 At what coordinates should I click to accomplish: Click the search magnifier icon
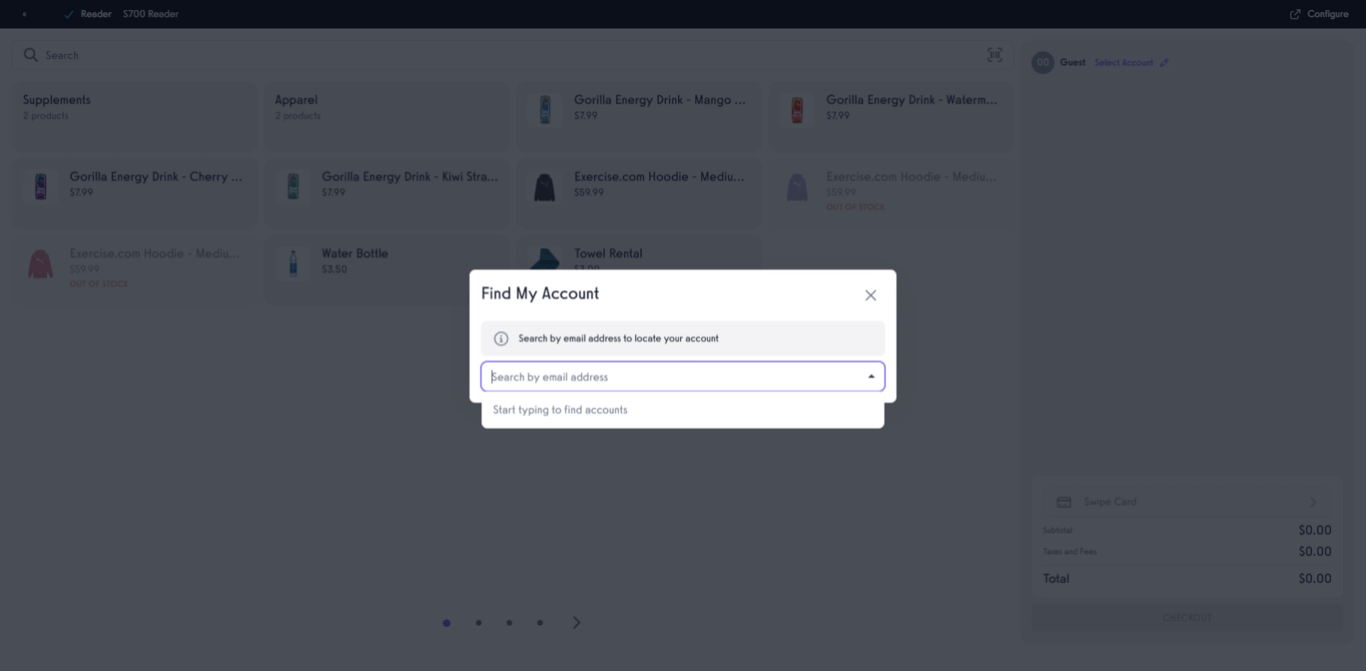click(31, 55)
